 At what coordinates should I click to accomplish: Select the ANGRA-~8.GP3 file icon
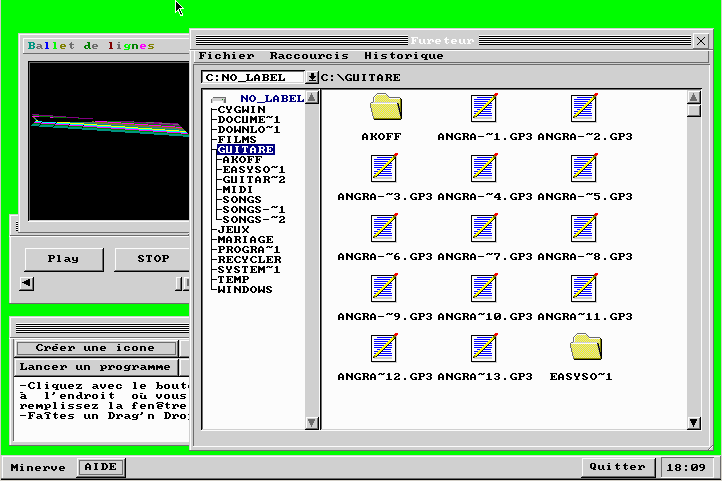(584, 228)
